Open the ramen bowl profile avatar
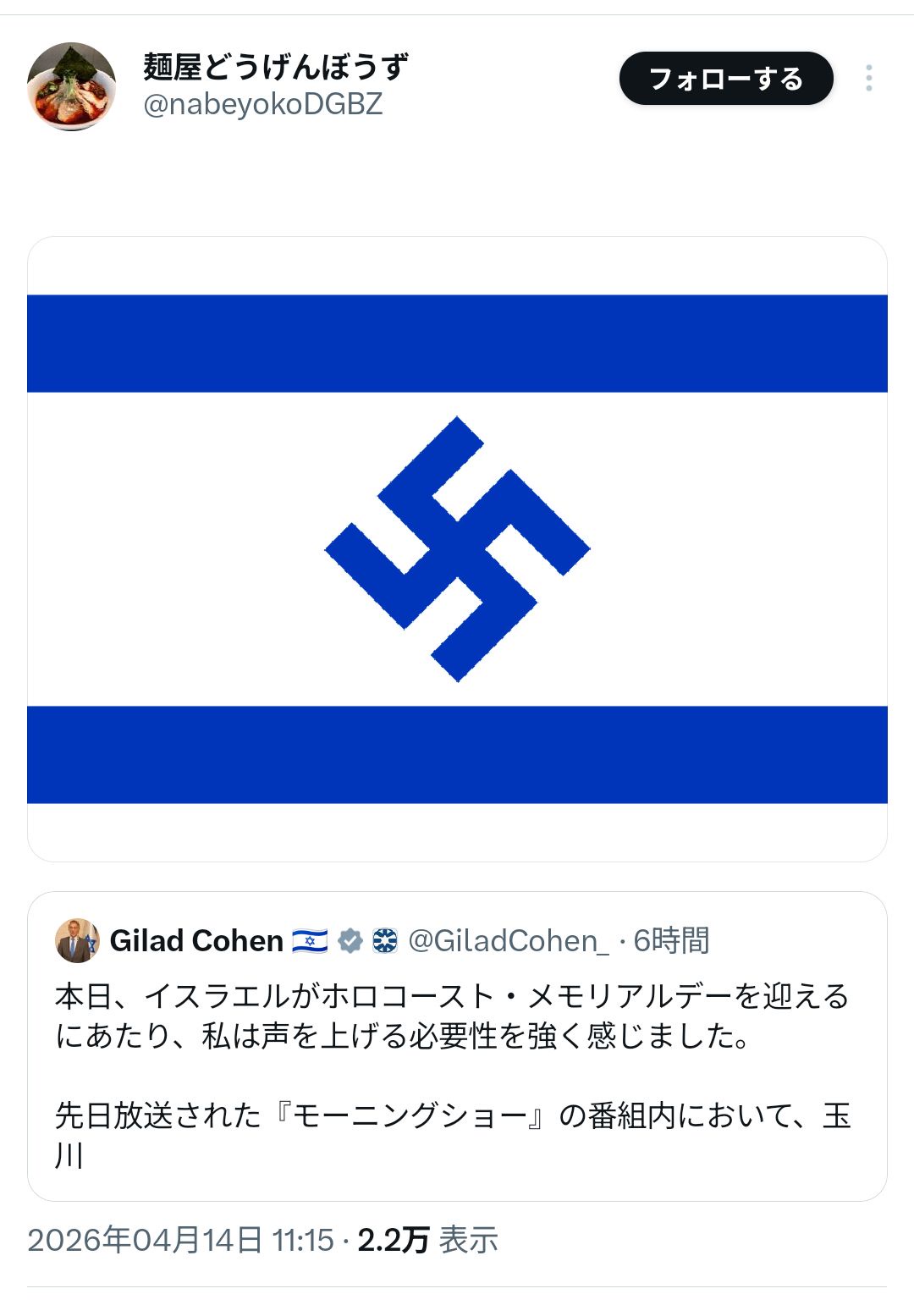Image resolution: width=914 pixels, height=1316 pixels. 72,86
